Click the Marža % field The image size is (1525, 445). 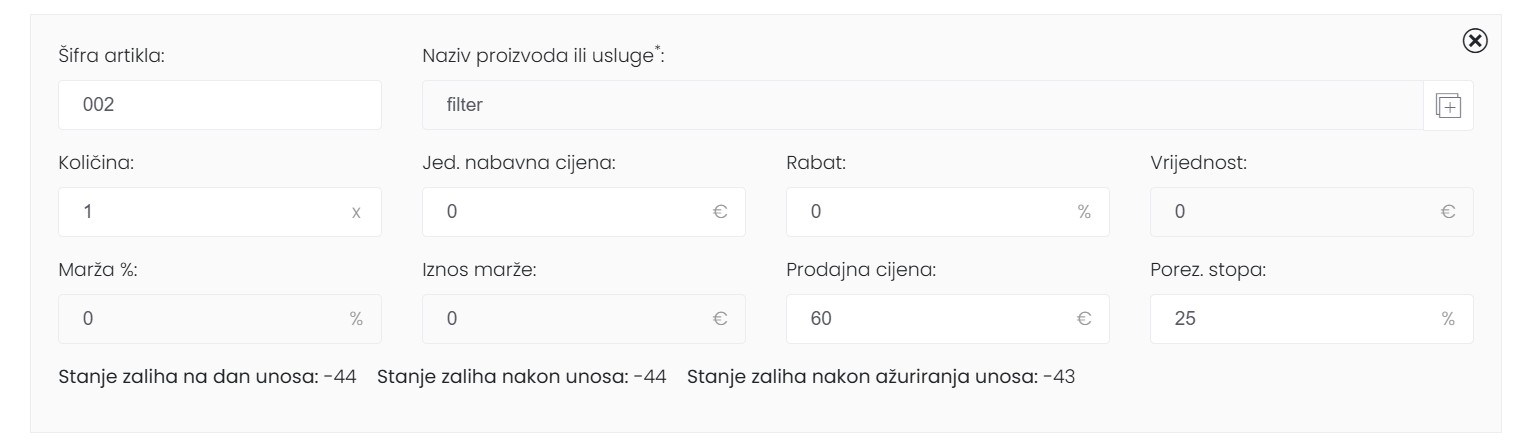click(x=200, y=319)
